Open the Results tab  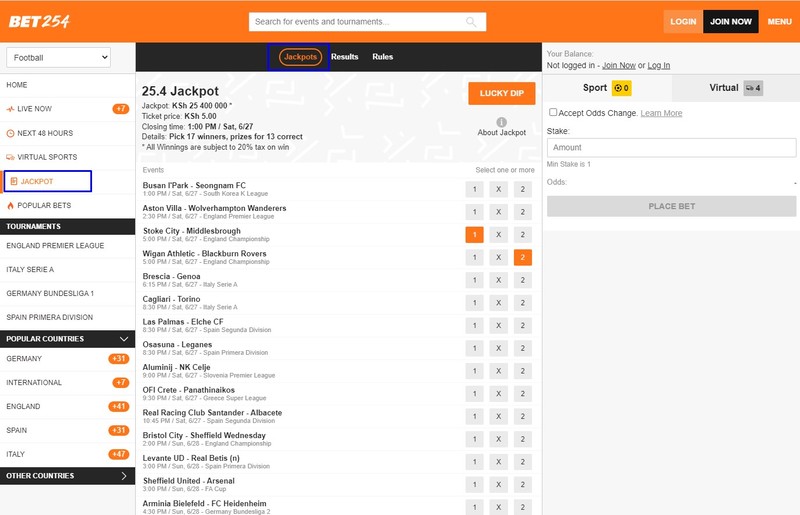click(344, 57)
